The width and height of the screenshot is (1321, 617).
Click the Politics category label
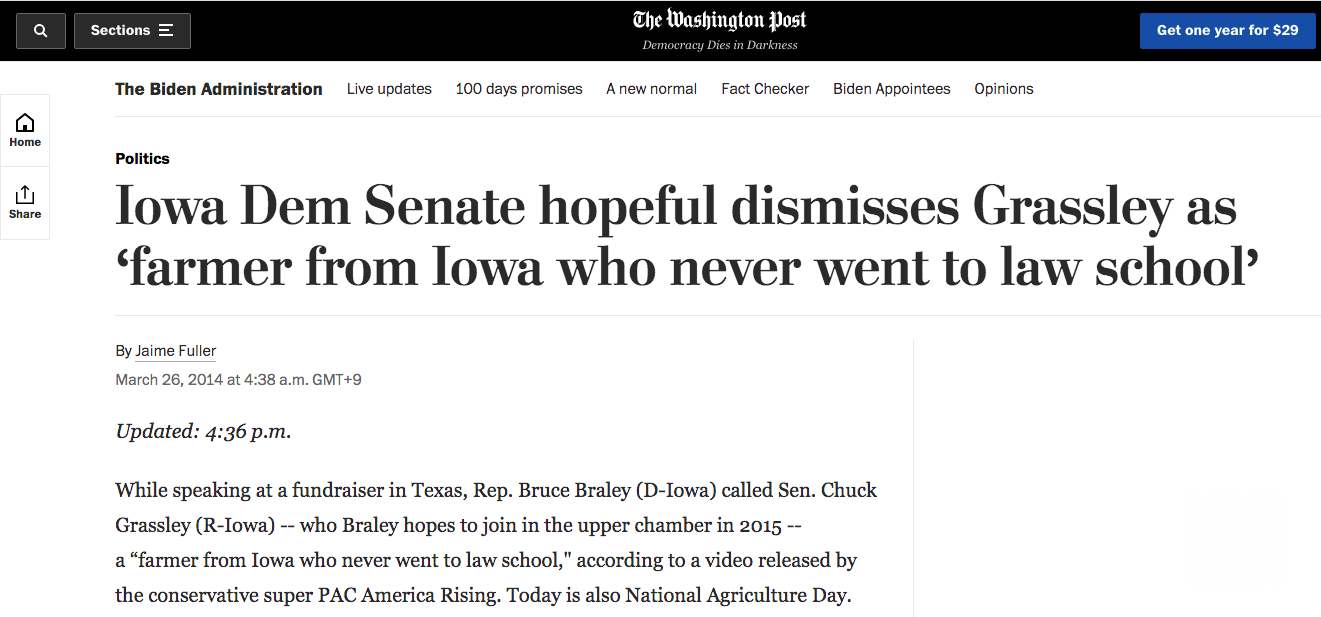(142, 159)
